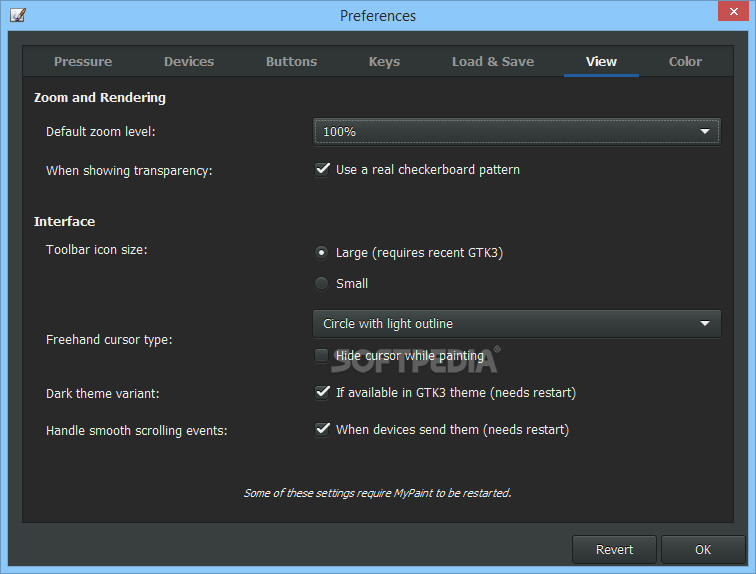Disable smooth scrolling events checkbox
Viewport: 756px width, 574px height.
pos(322,429)
